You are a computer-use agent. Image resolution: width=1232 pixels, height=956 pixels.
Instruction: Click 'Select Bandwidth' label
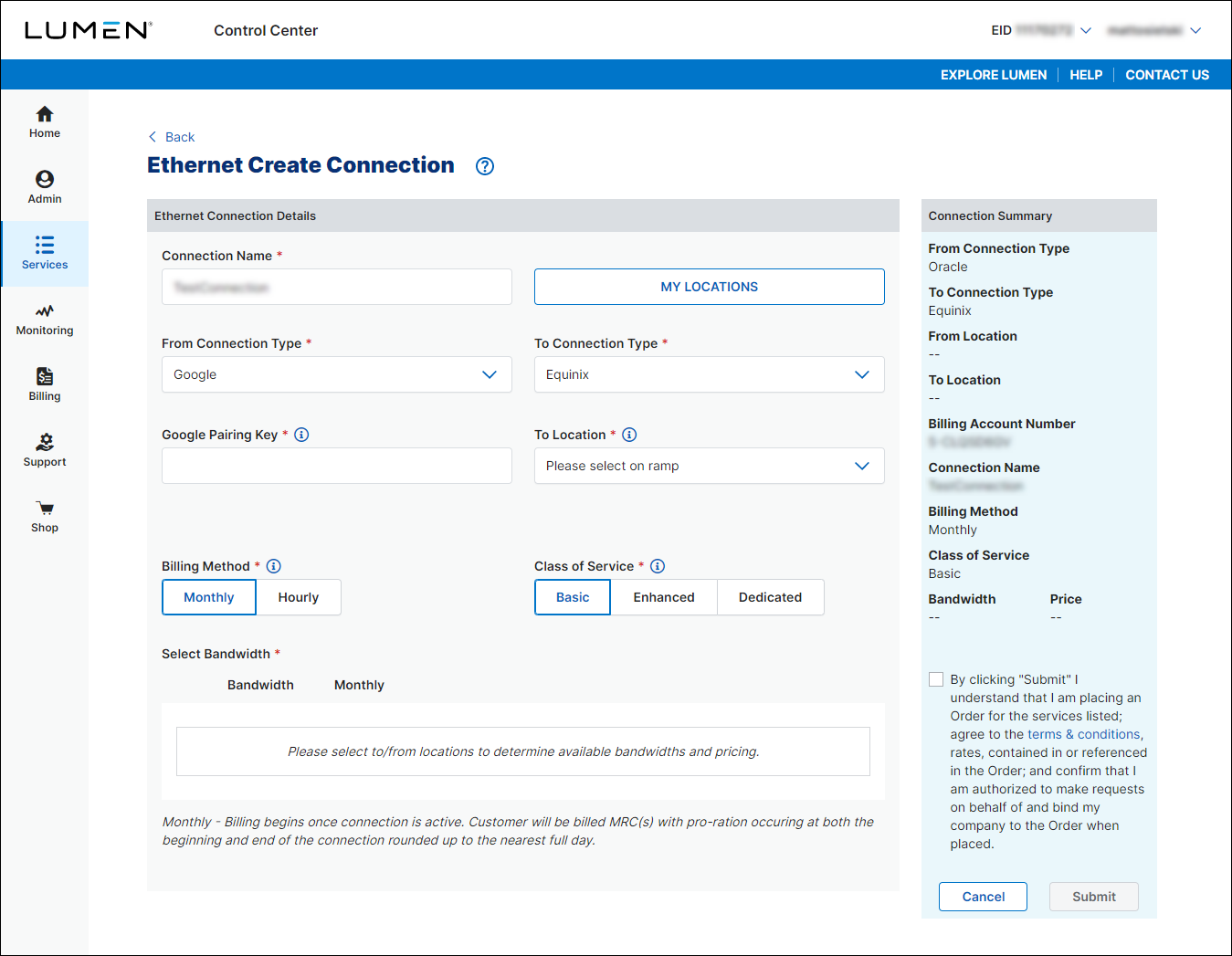point(216,654)
